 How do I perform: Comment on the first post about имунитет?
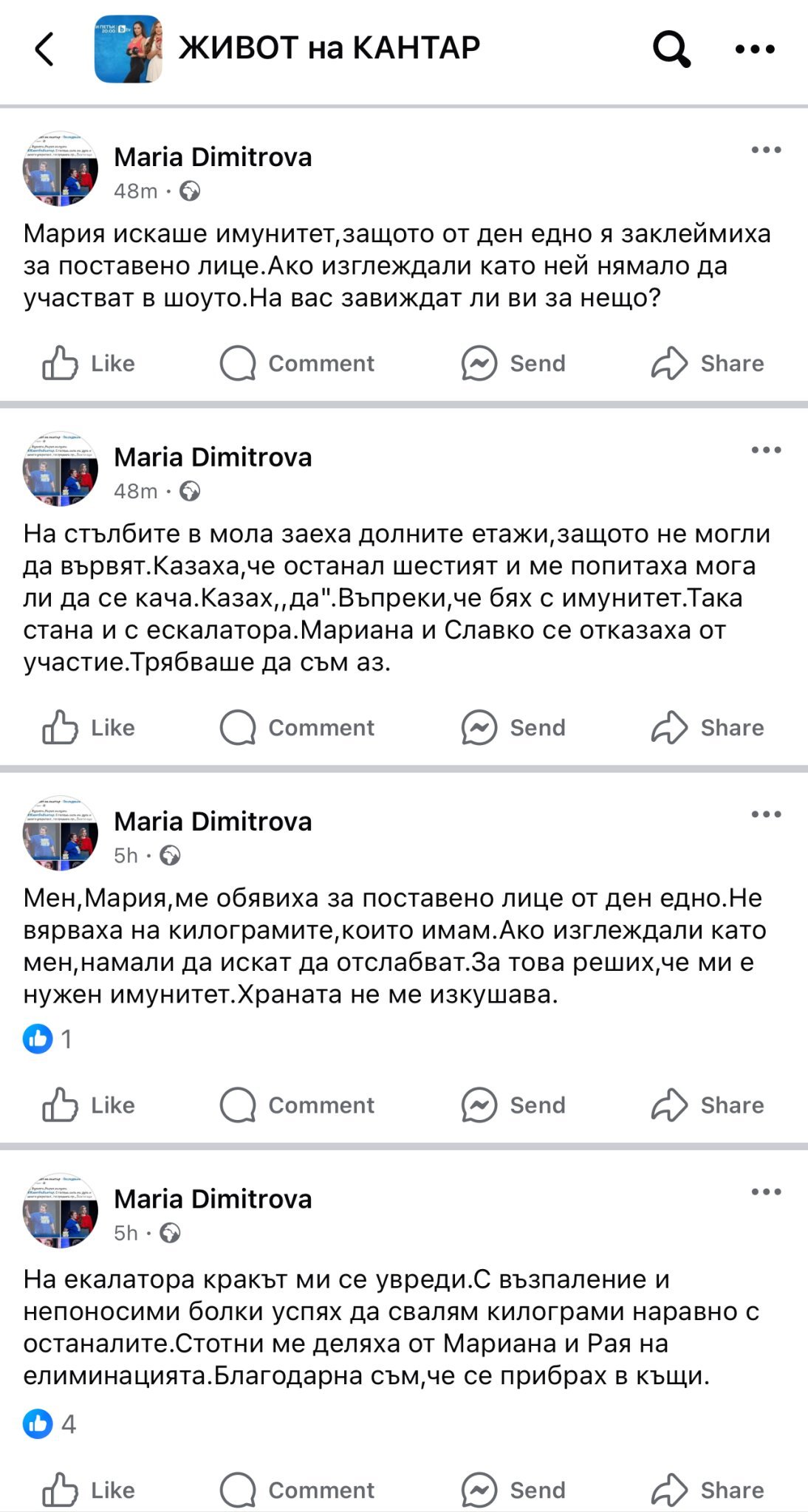point(297,363)
